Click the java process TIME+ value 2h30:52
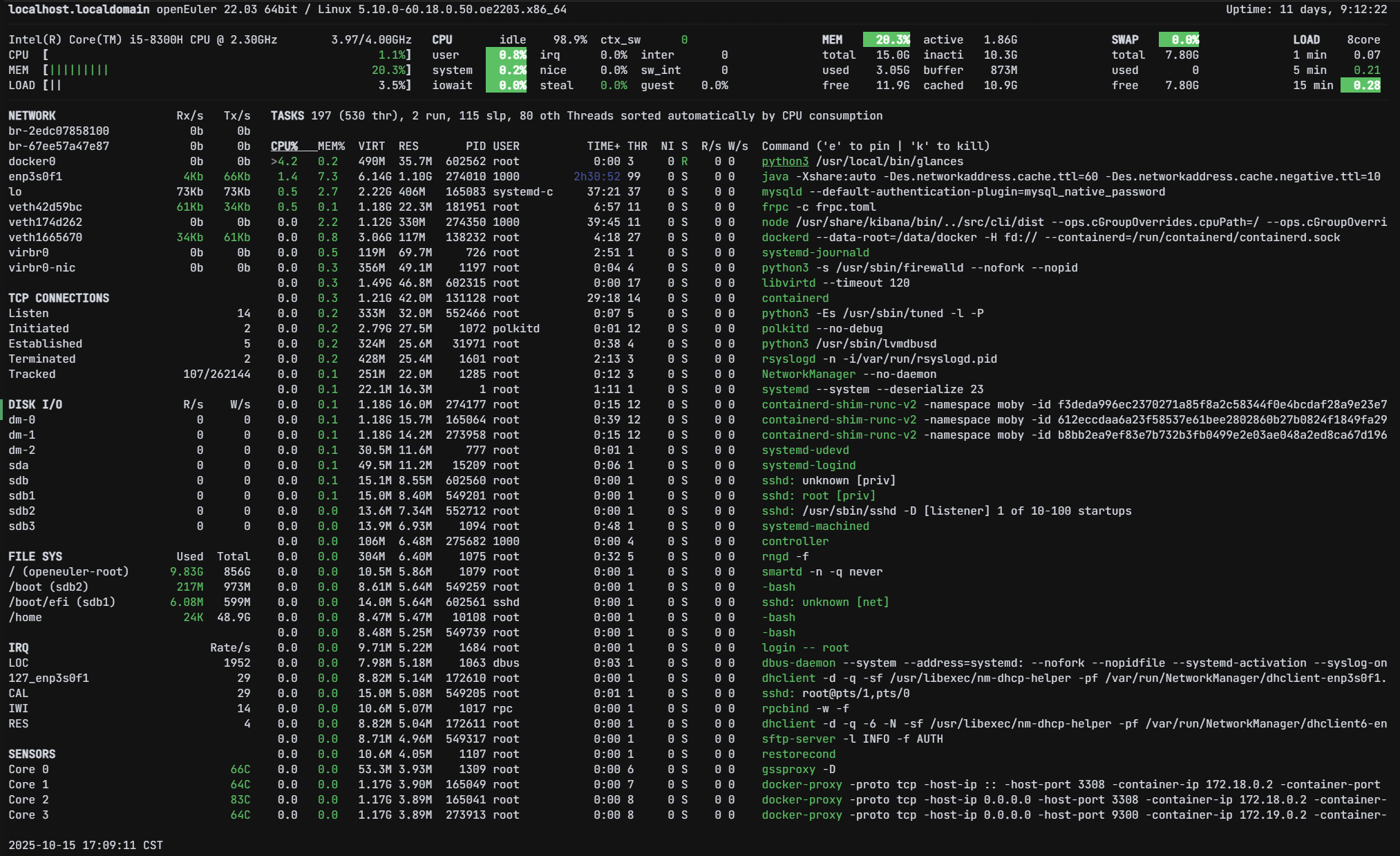Viewport: 1400px width, 856px height. point(596,176)
